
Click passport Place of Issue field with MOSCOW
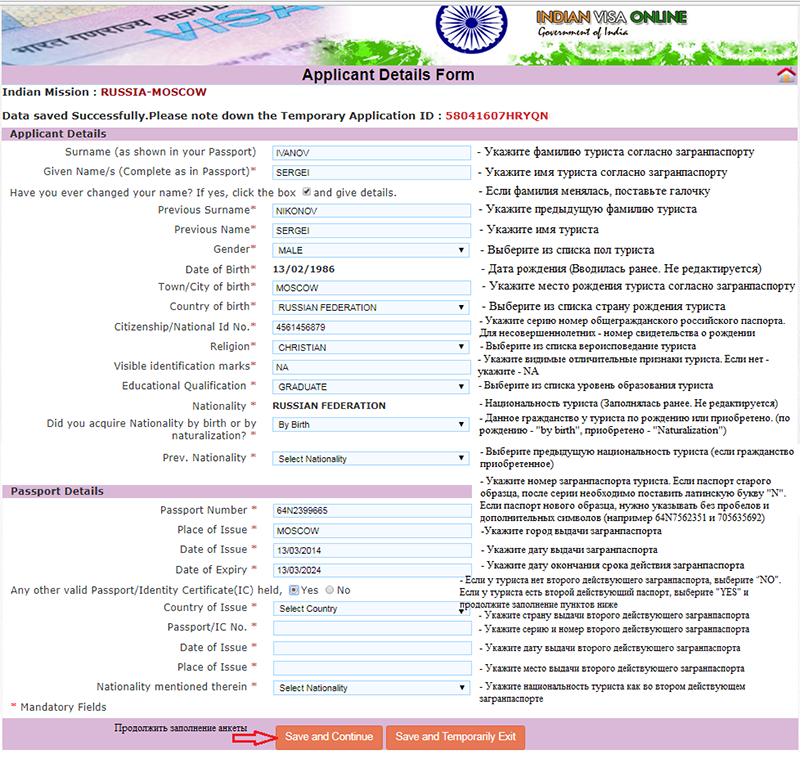point(372,530)
